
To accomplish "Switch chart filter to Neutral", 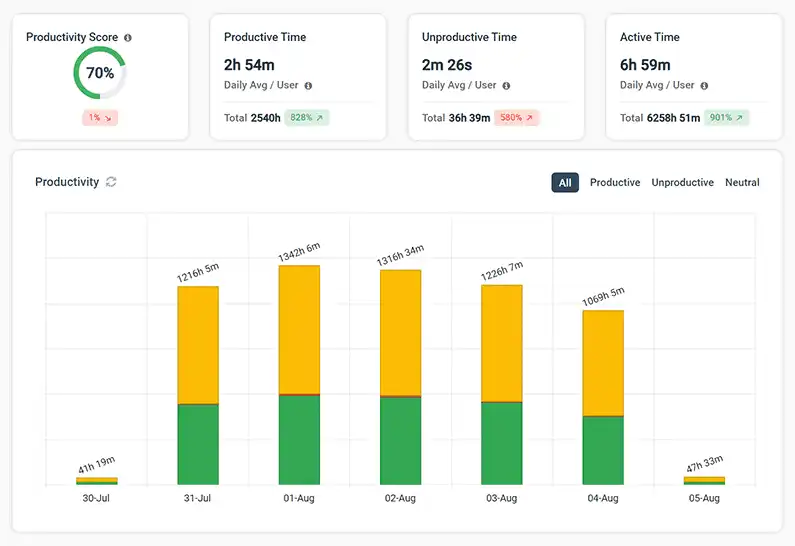I will pos(742,183).
